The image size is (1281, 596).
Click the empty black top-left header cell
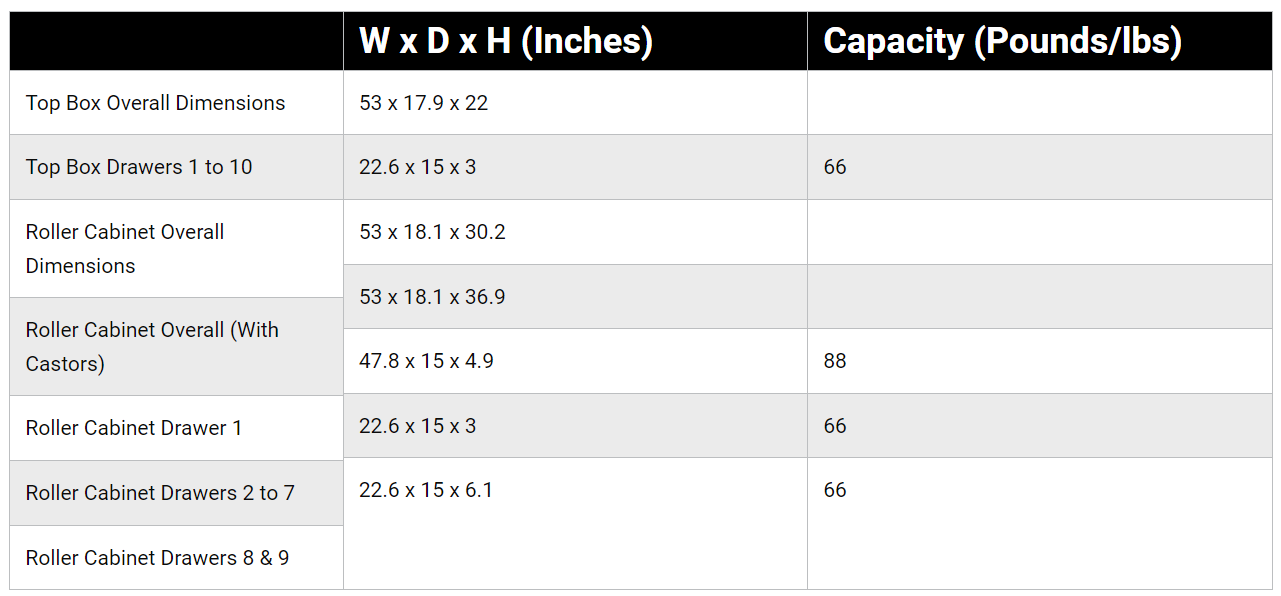(x=177, y=41)
